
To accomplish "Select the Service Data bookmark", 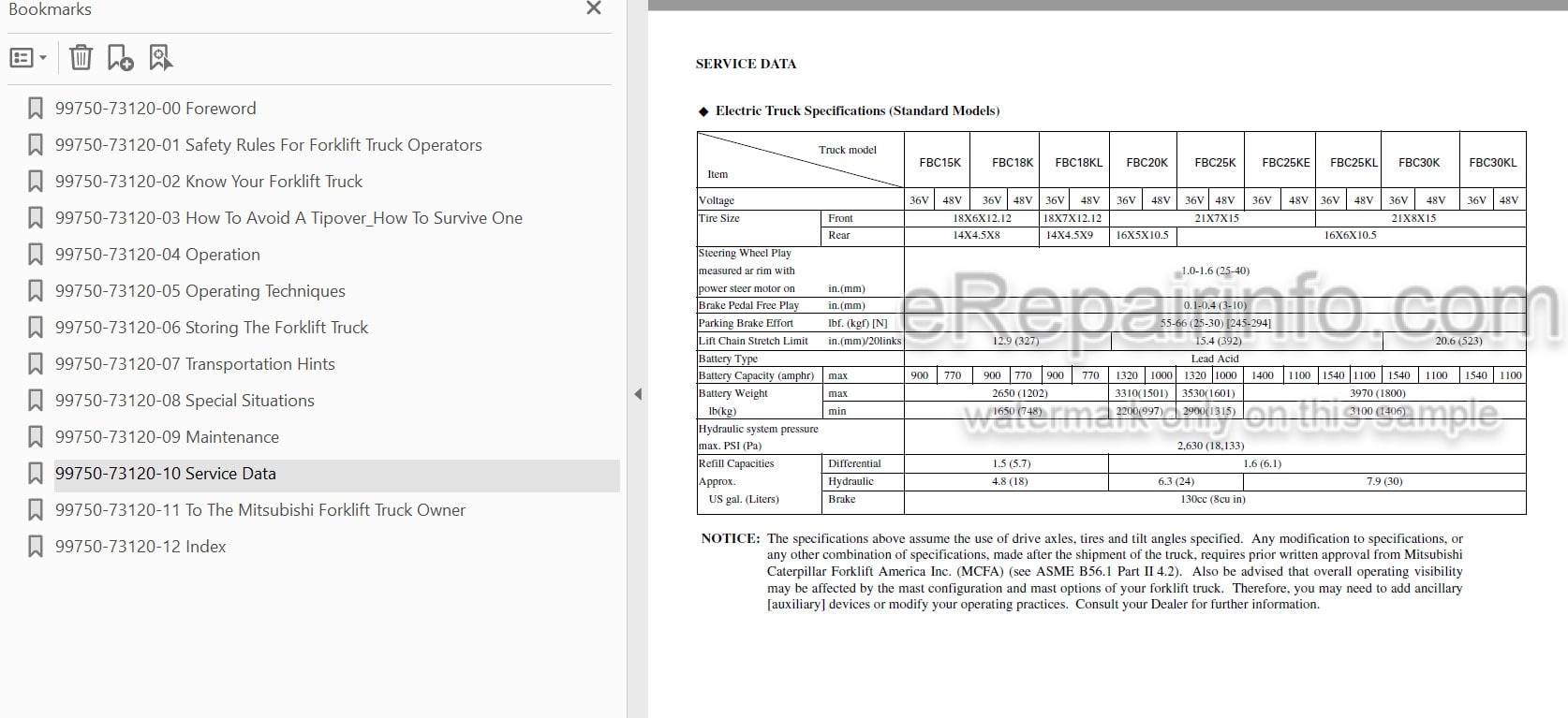I will [165, 474].
